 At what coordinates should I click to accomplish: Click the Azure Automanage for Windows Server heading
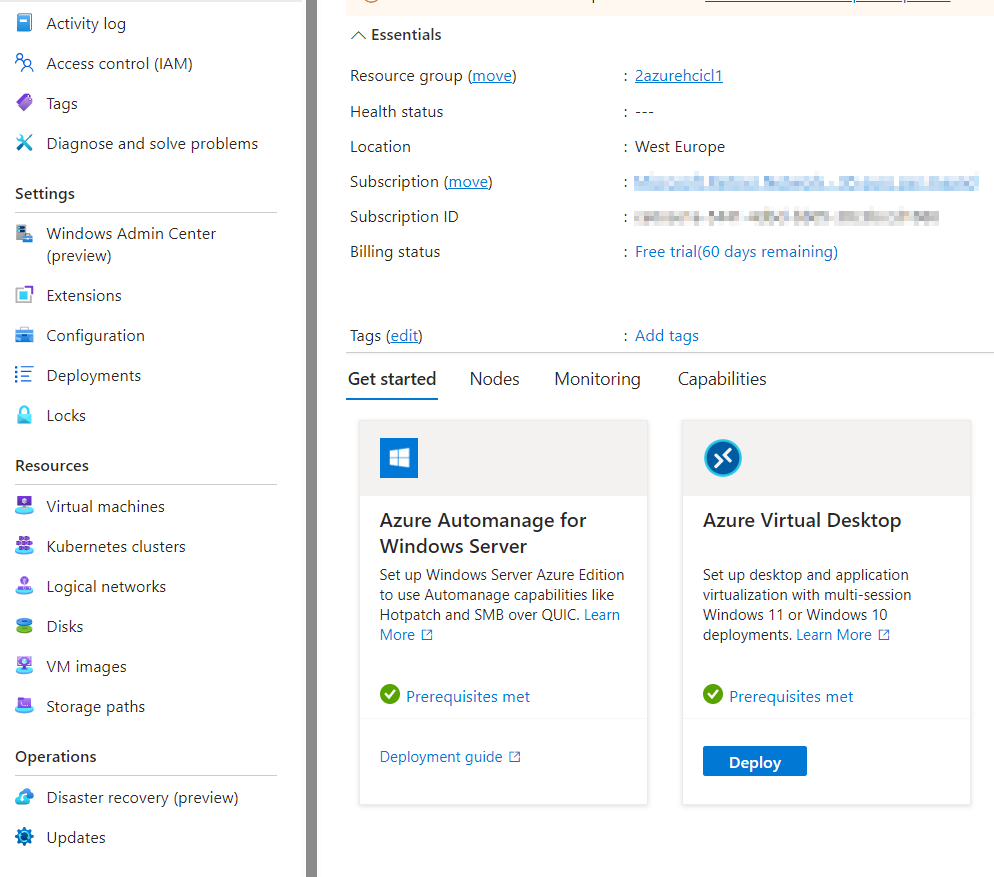click(x=482, y=533)
